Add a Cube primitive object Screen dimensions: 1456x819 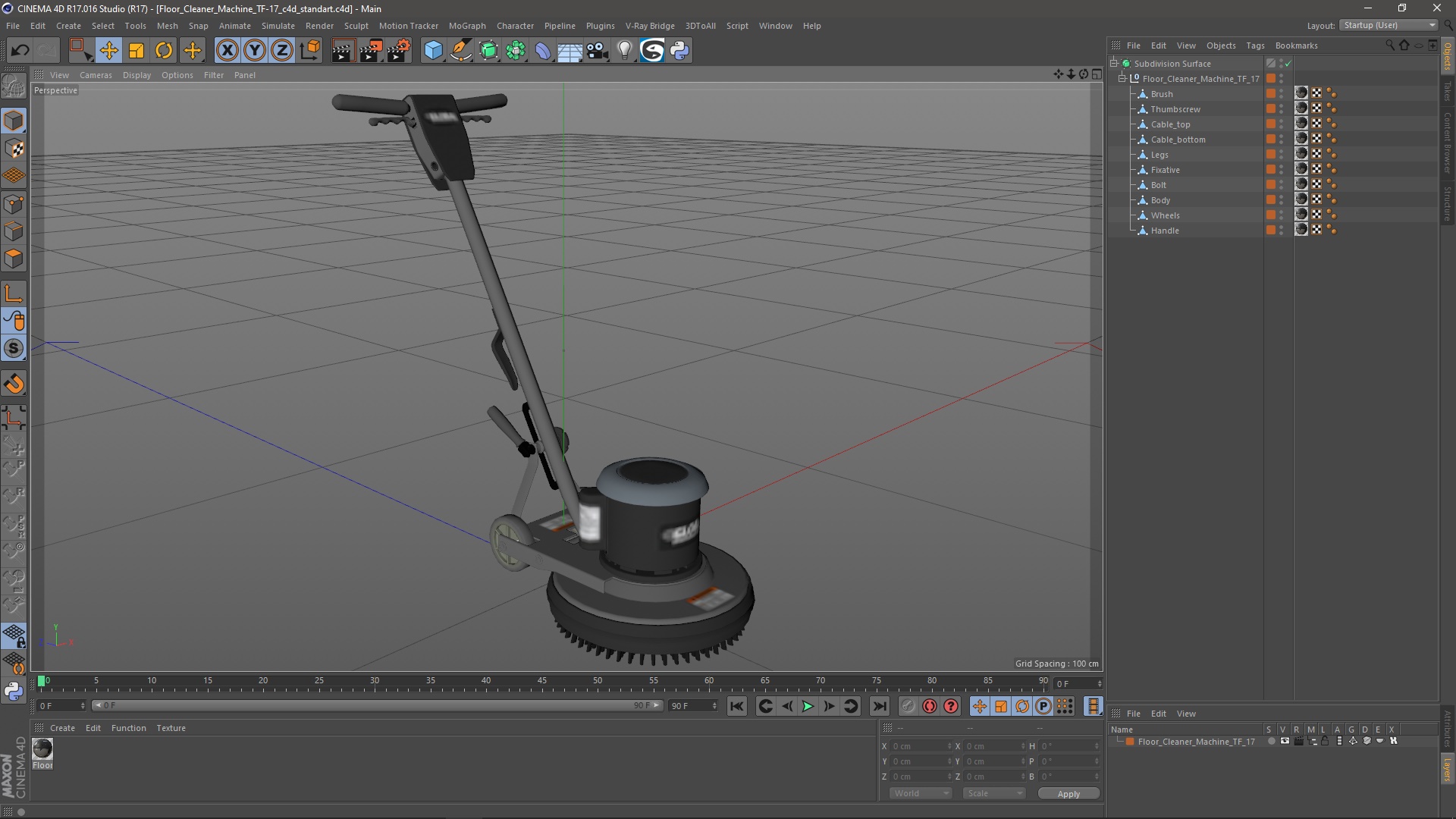click(433, 51)
